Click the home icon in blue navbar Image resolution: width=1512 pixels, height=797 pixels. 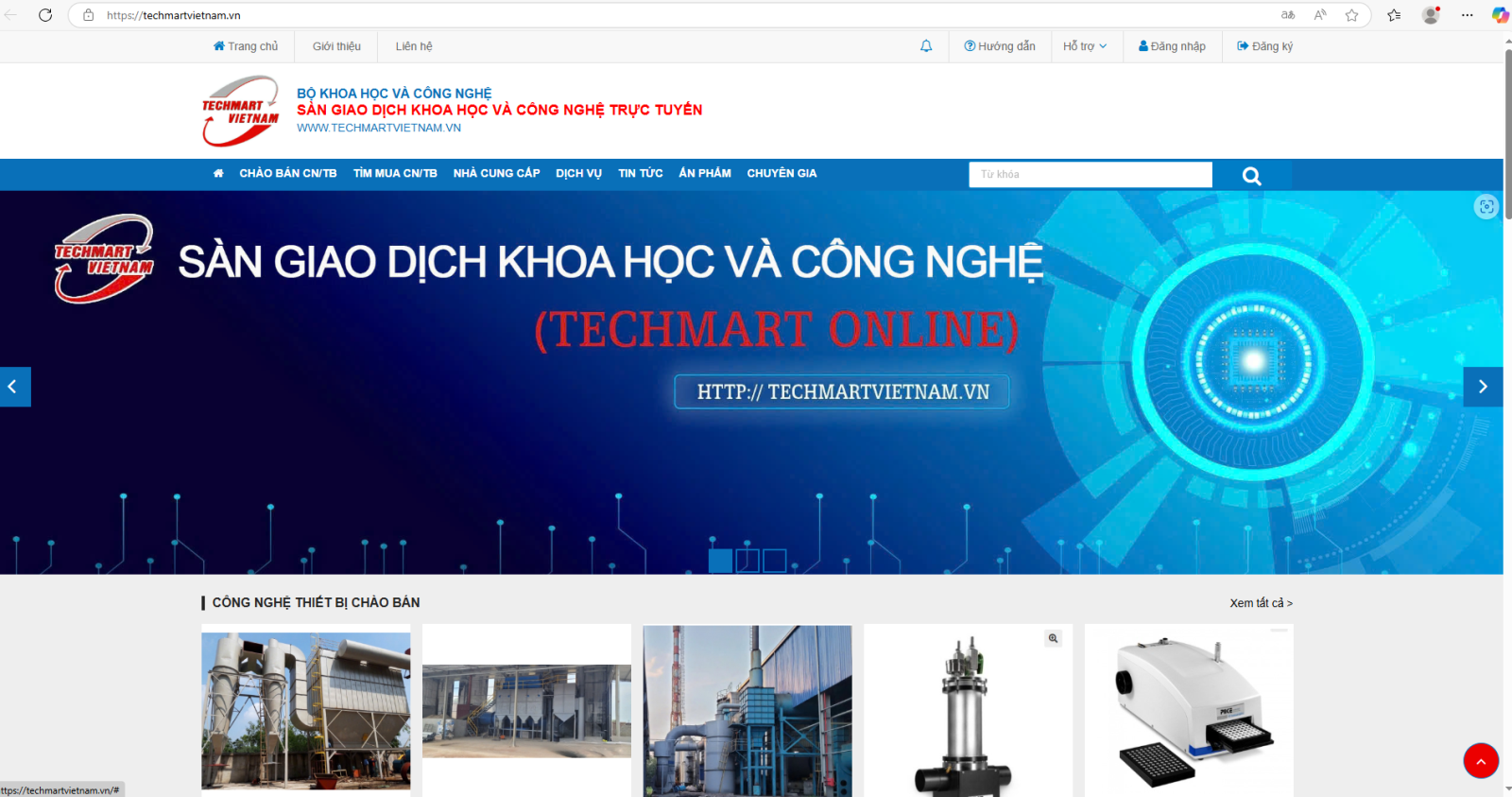point(218,173)
